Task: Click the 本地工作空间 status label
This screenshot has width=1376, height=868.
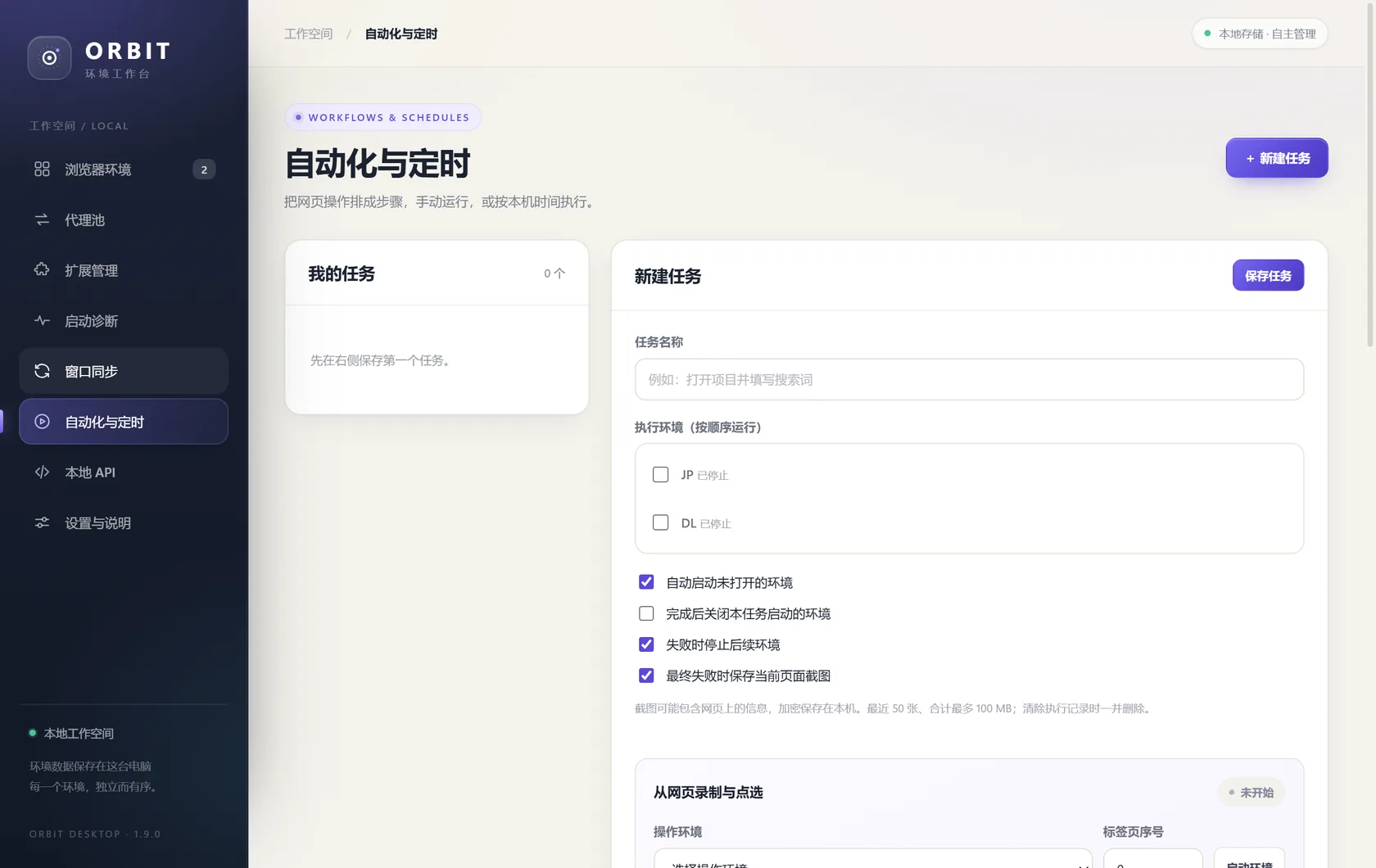Action: [x=79, y=734]
